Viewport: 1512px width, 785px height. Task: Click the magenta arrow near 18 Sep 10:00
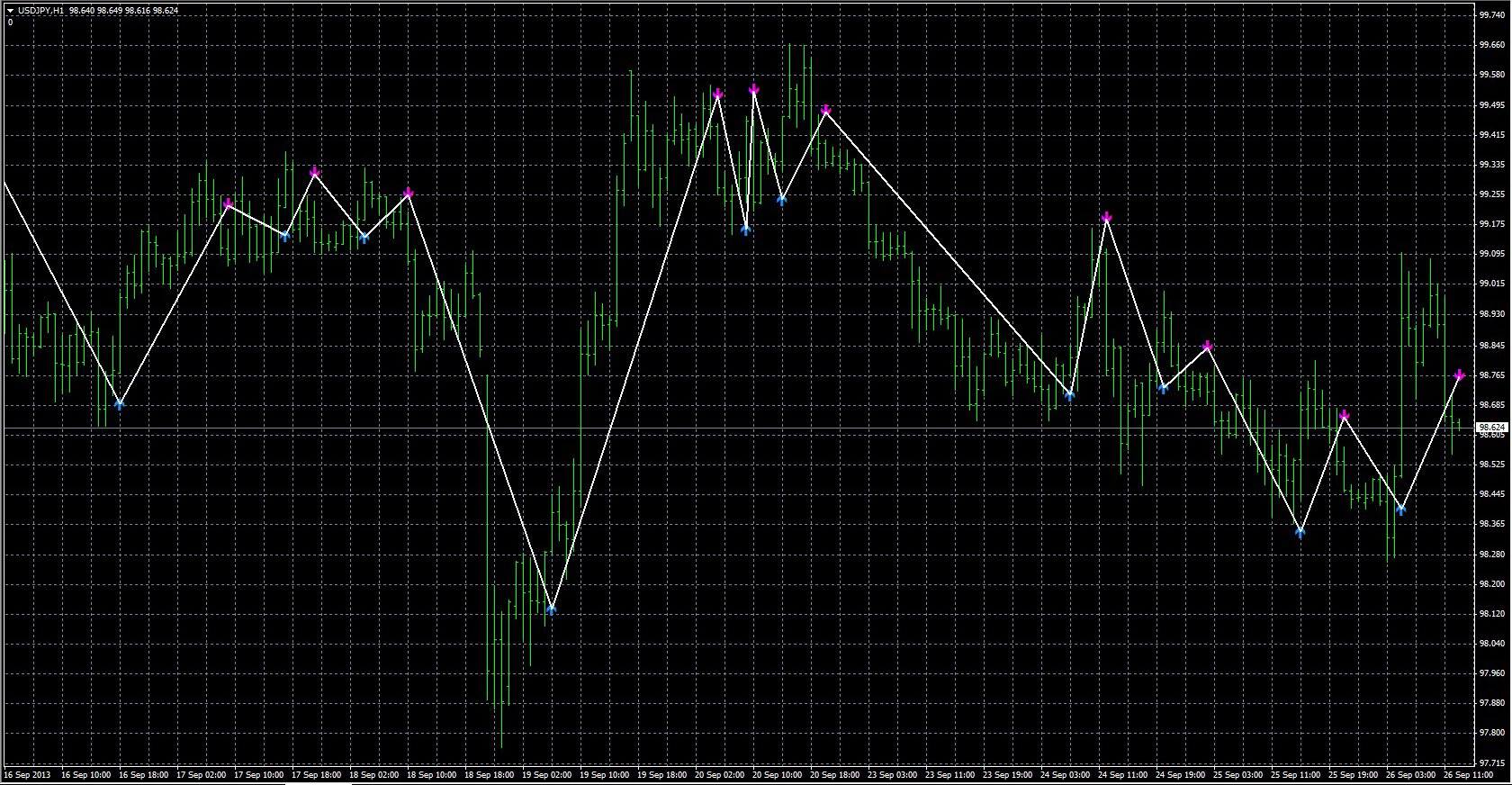408,193
